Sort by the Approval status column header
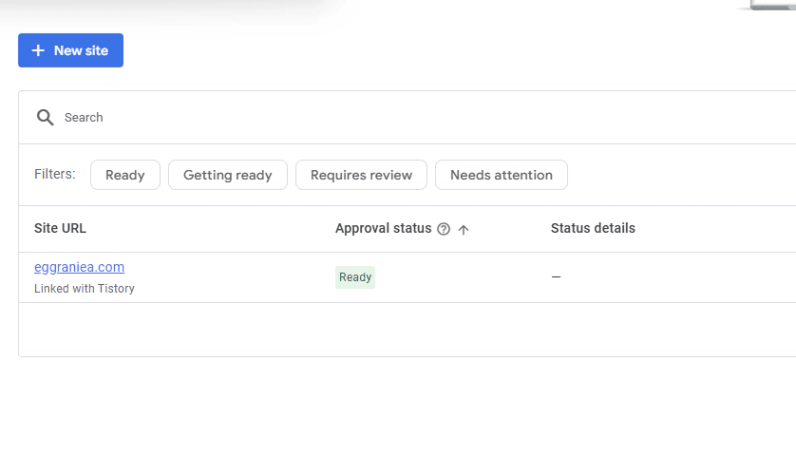796x456 pixels. pyautogui.click(x=383, y=228)
